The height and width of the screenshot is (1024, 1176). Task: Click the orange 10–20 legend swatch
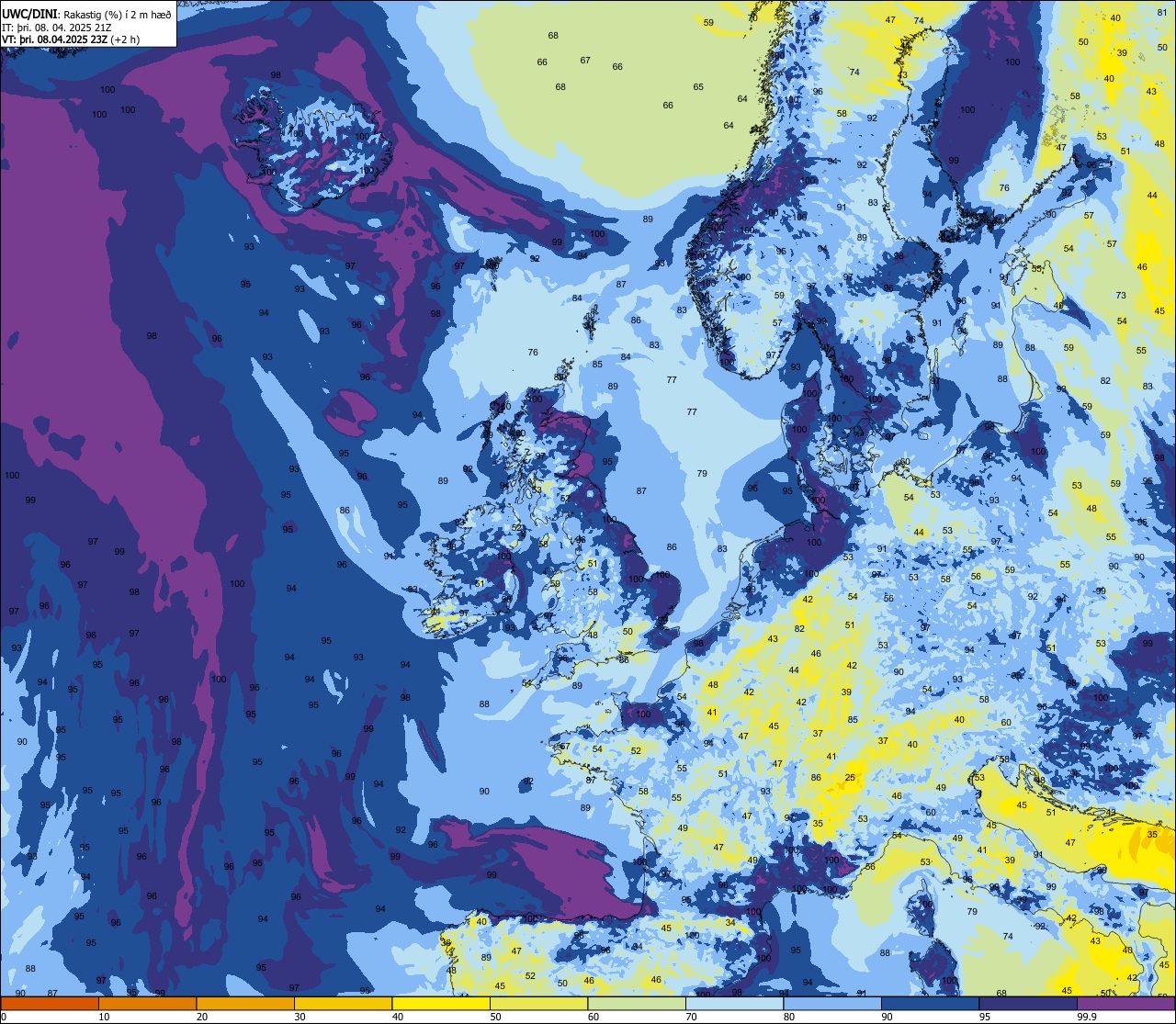point(147,1003)
